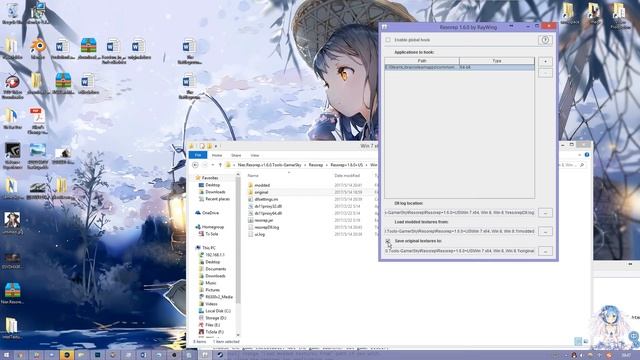Click the Save original textures path field
Image resolution: width=640 pixels, height=360 pixels.
460,251
